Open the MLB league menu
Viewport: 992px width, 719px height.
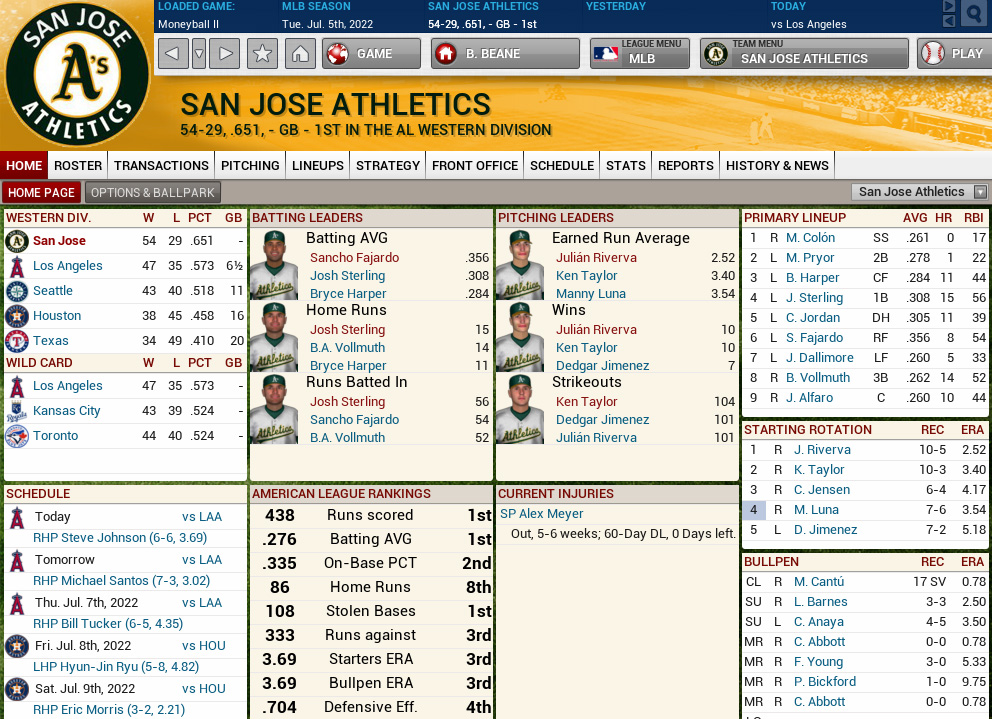click(640, 54)
